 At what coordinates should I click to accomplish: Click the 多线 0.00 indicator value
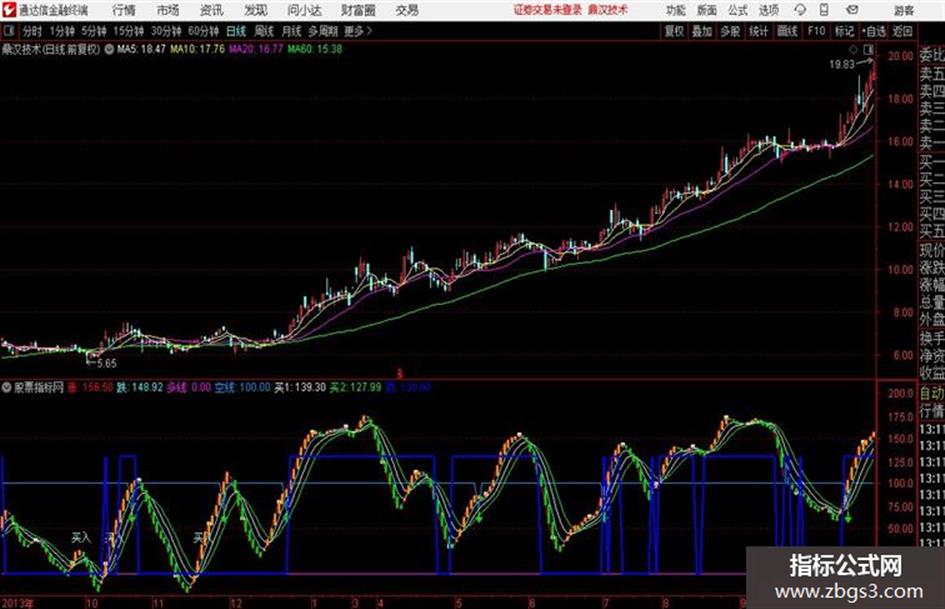(189, 387)
